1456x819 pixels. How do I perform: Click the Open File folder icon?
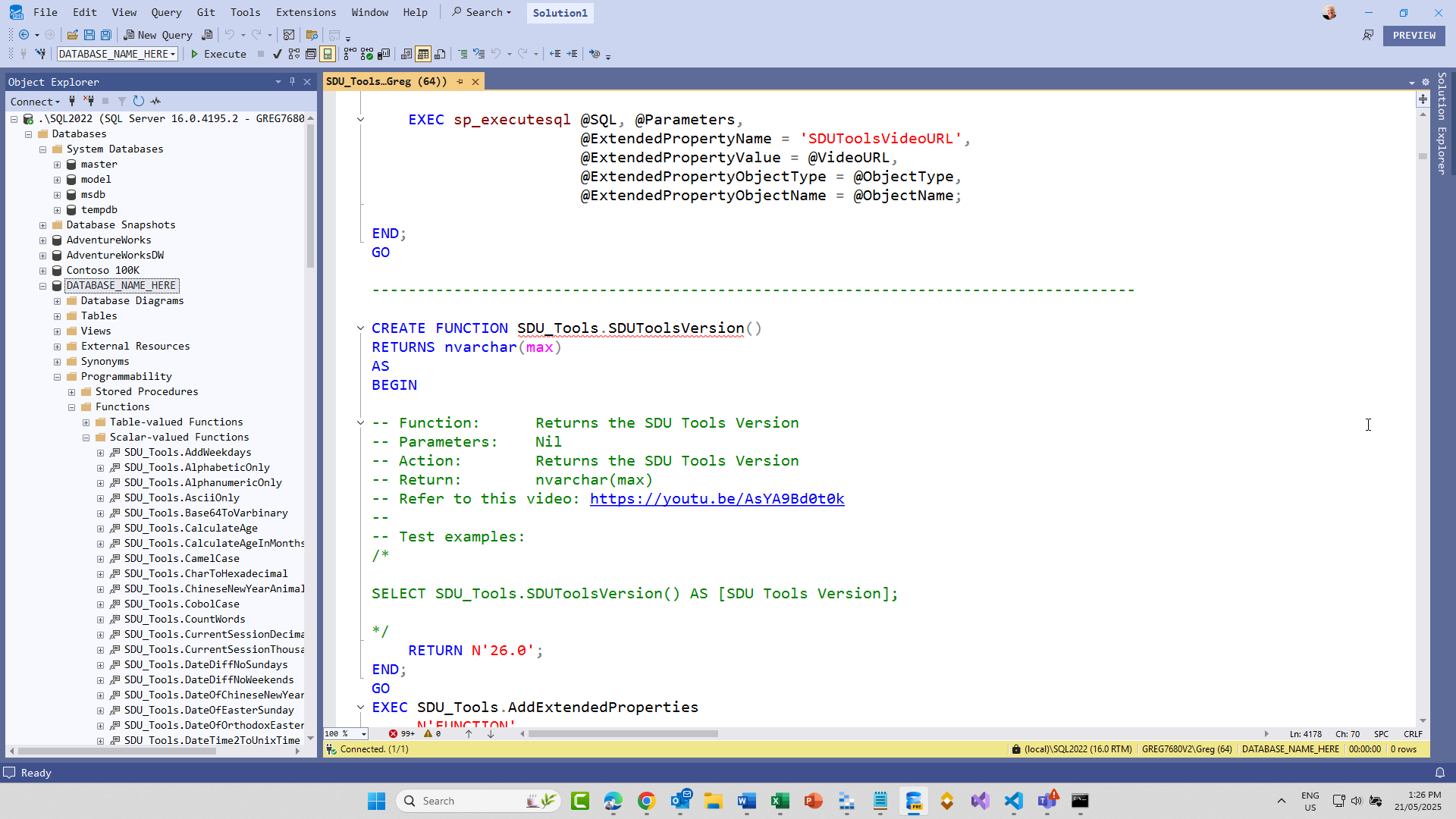tap(73, 35)
